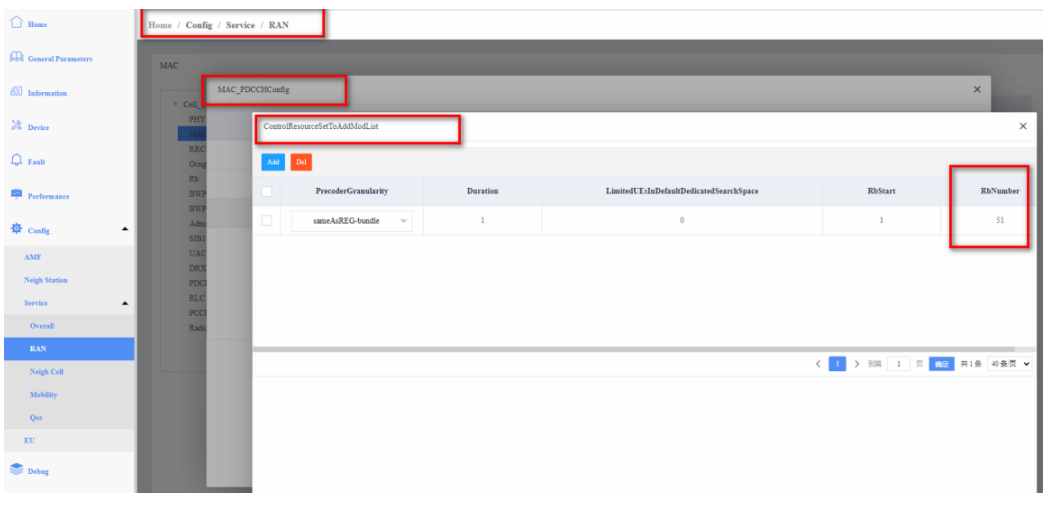1051x511 pixels.
Task: Click the Information sidebar icon
Action: pos(16,92)
